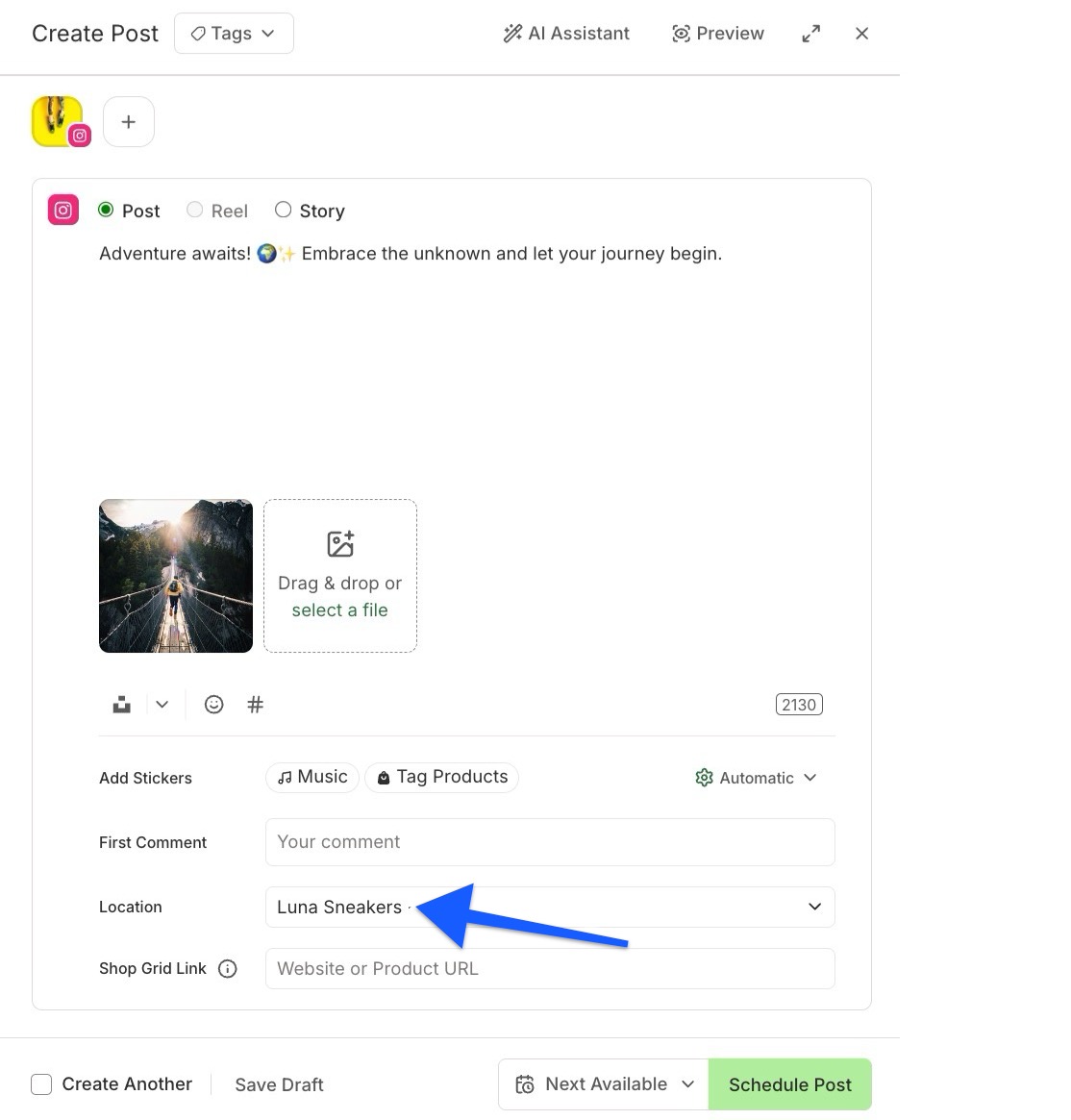The width and height of the screenshot is (1071, 1120).
Task: Insert a hashtag using the hashtag icon
Action: pos(255,704)
